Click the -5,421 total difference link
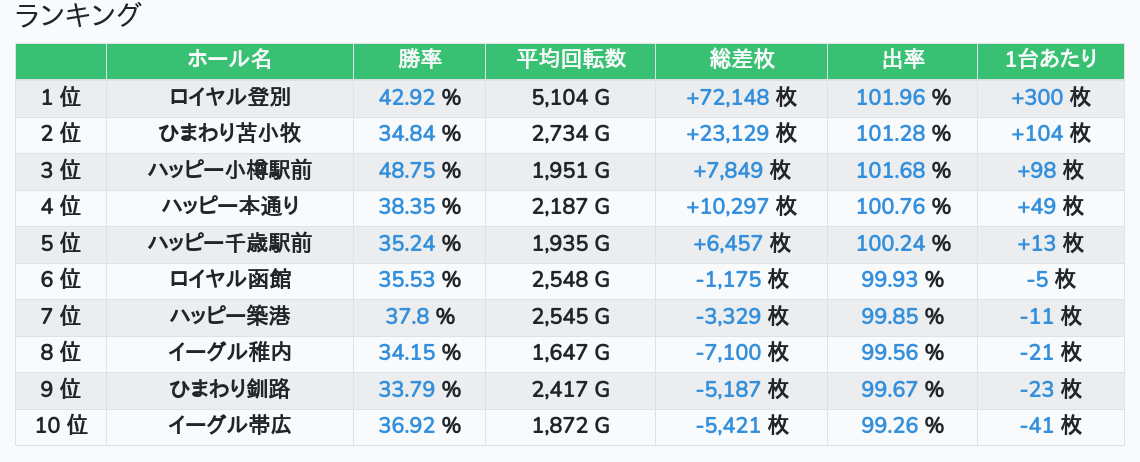 click(x=728, y=426)
